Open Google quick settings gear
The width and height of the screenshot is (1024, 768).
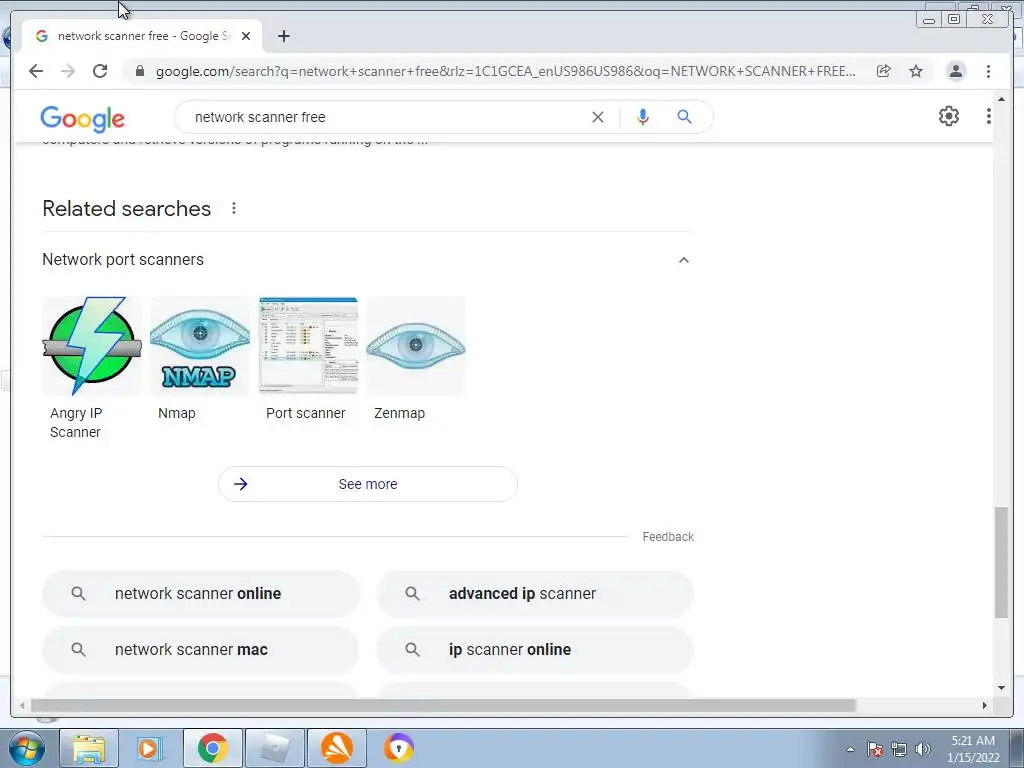click(x=949, y=116)
